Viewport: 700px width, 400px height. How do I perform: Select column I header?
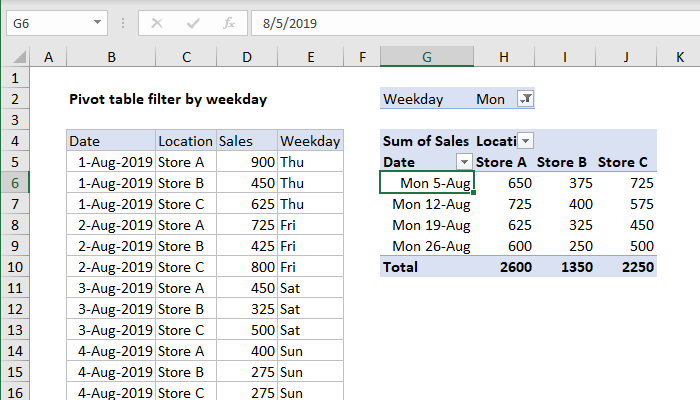[x=565, y=57]
